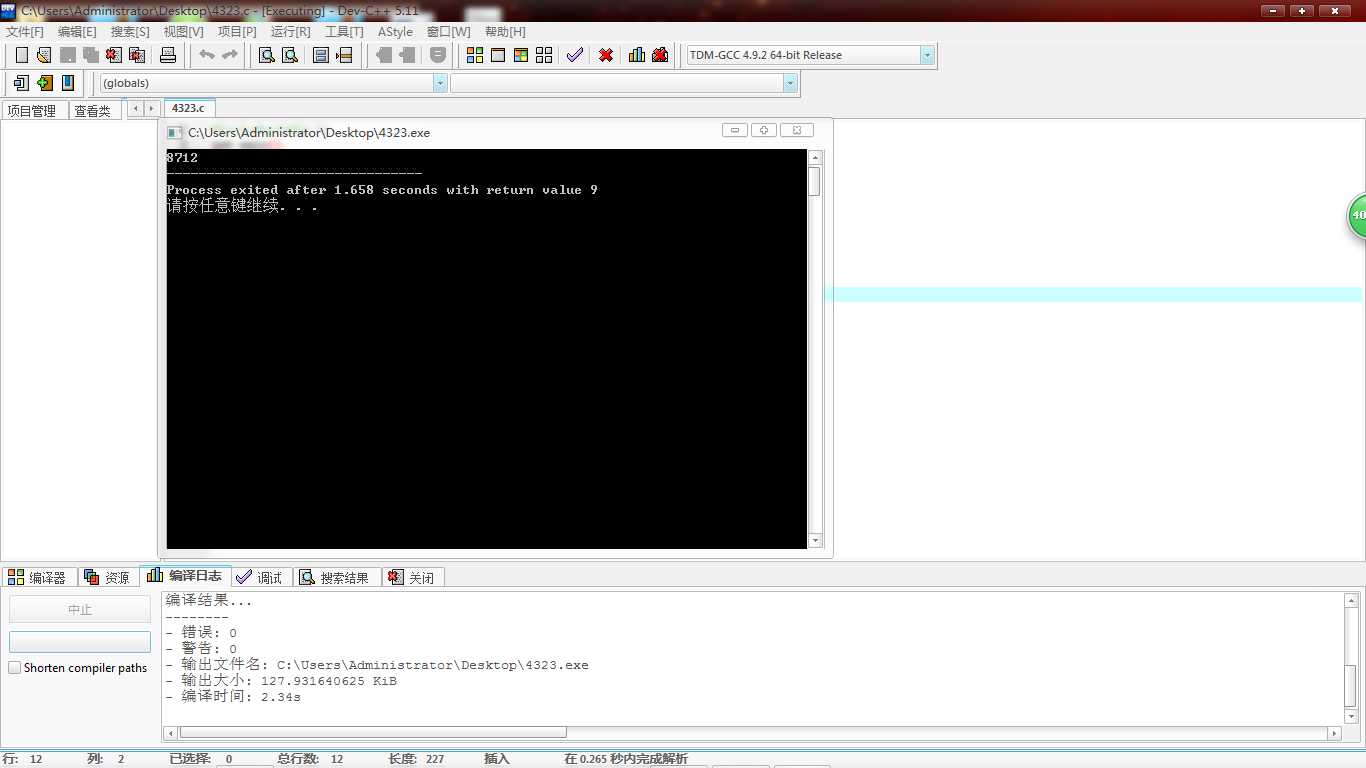Click the Undo arrow icon
Viewport: 1366px width, 768px height.
[207, 55]
